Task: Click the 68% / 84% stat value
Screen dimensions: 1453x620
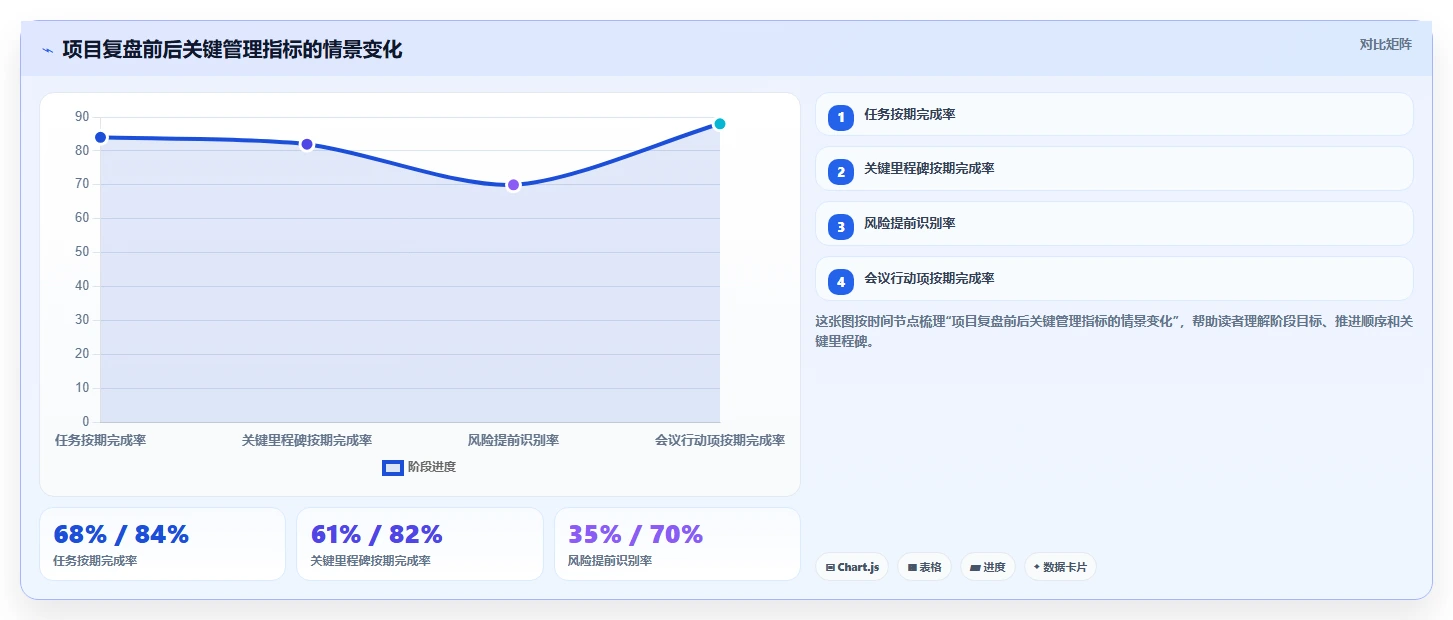Action: 121,535
